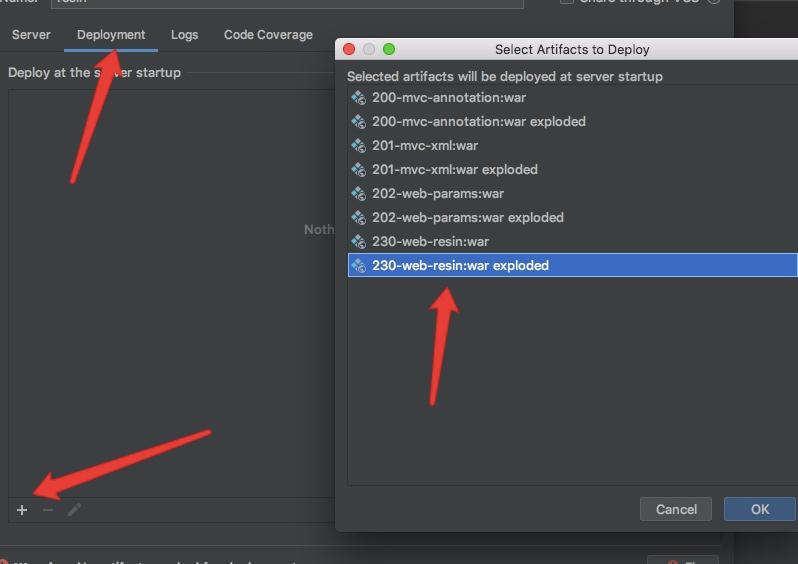
Task: Select the highlighted 230-web-resin:war exploded row
Action: 460,266
